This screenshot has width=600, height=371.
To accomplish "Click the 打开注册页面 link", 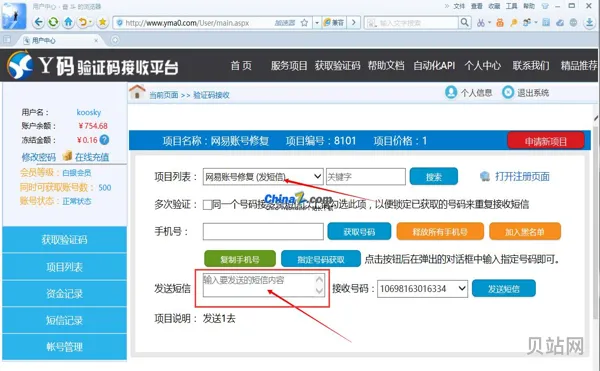I will 522,176.
